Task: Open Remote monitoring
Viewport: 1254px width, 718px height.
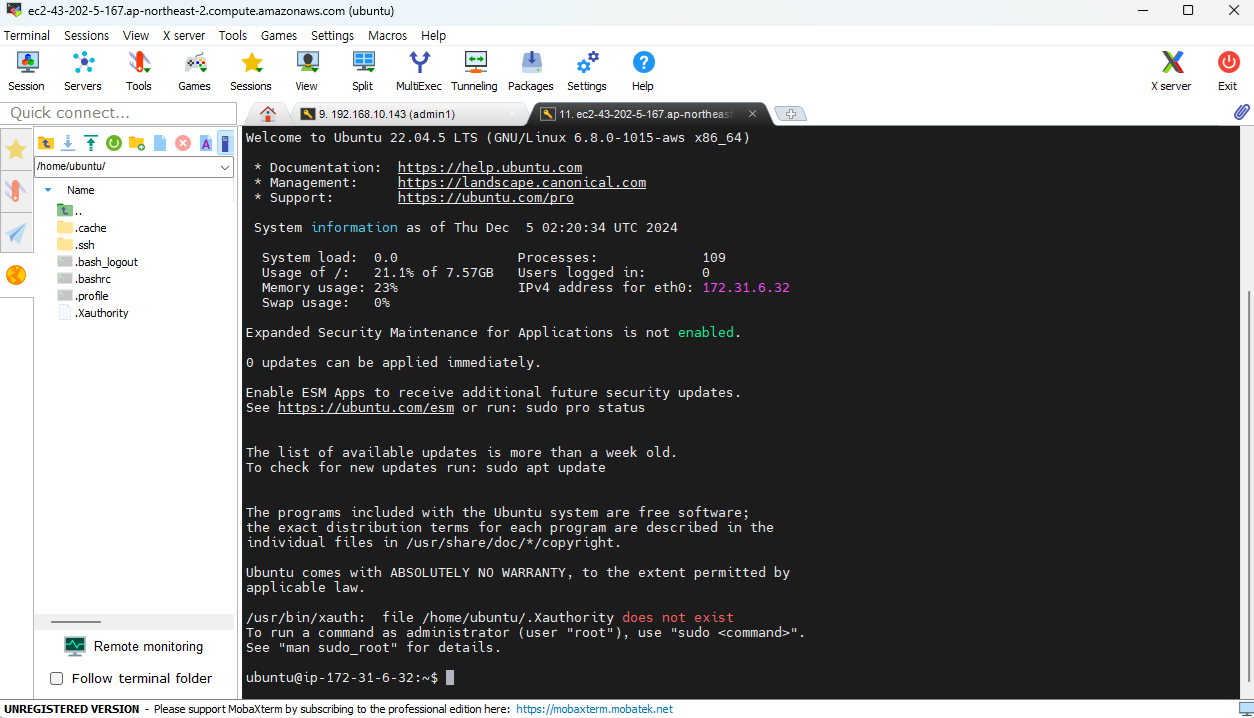Action: [x=133, y=646]
